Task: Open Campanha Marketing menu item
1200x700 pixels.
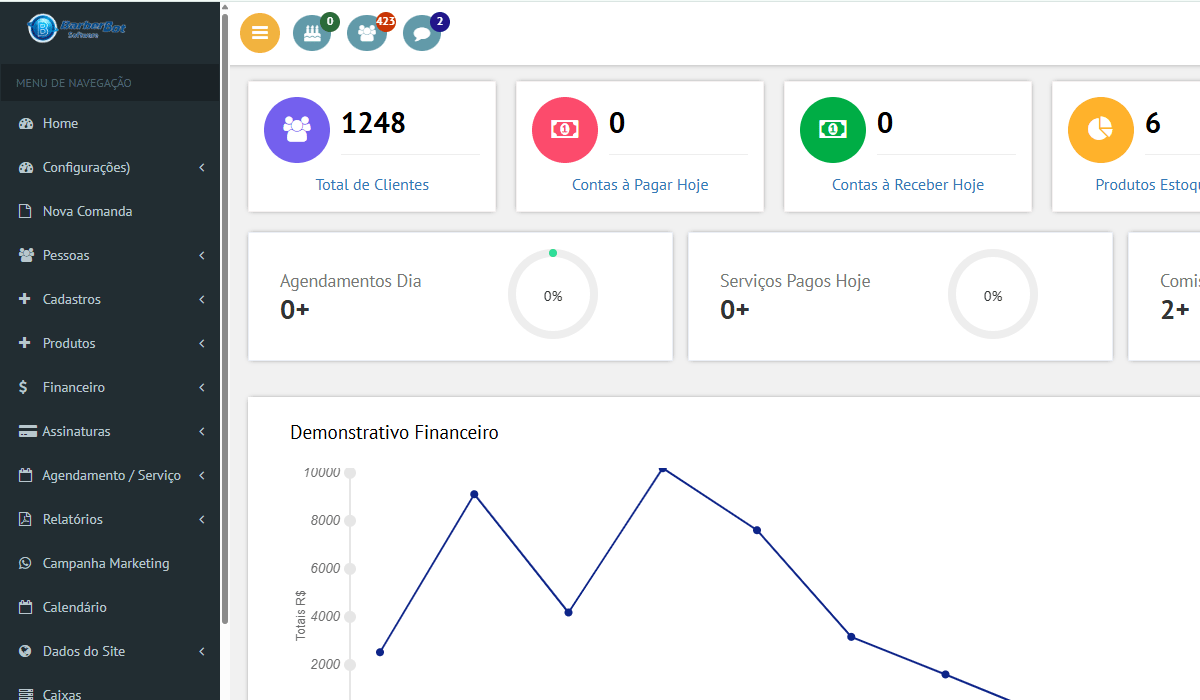Action: pos(105,563)
